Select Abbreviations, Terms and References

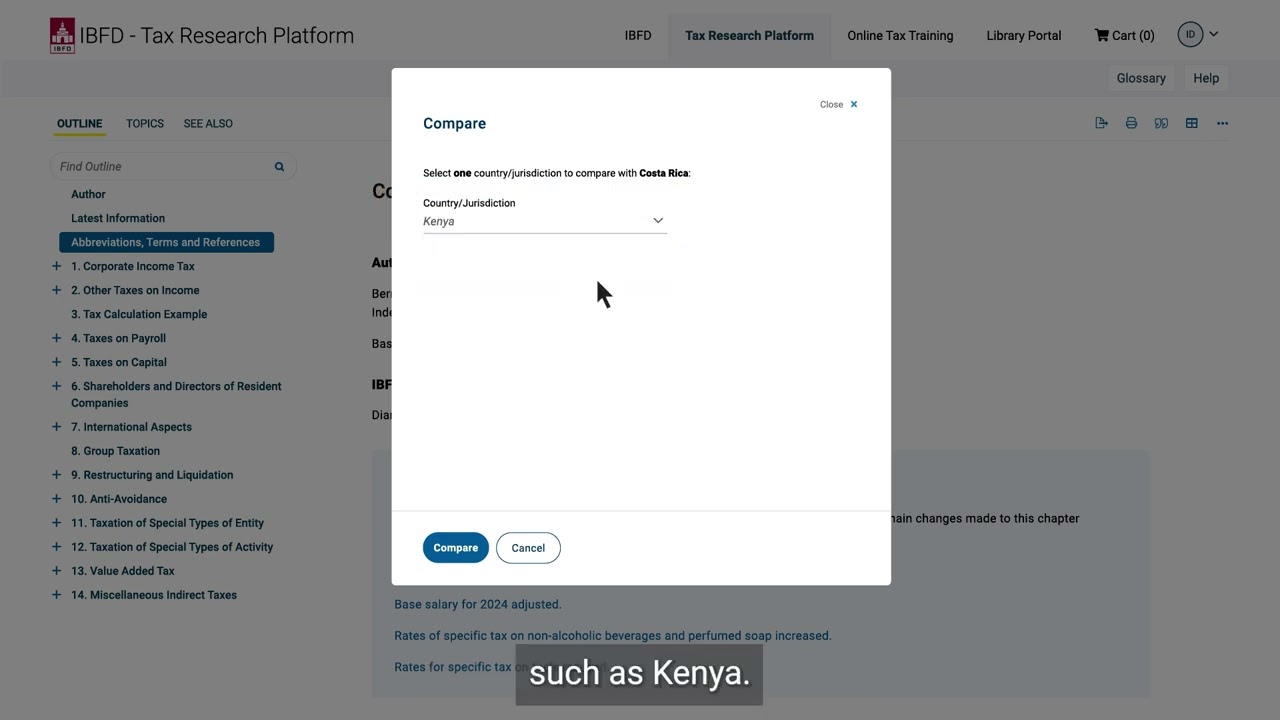tap(166, 242)
